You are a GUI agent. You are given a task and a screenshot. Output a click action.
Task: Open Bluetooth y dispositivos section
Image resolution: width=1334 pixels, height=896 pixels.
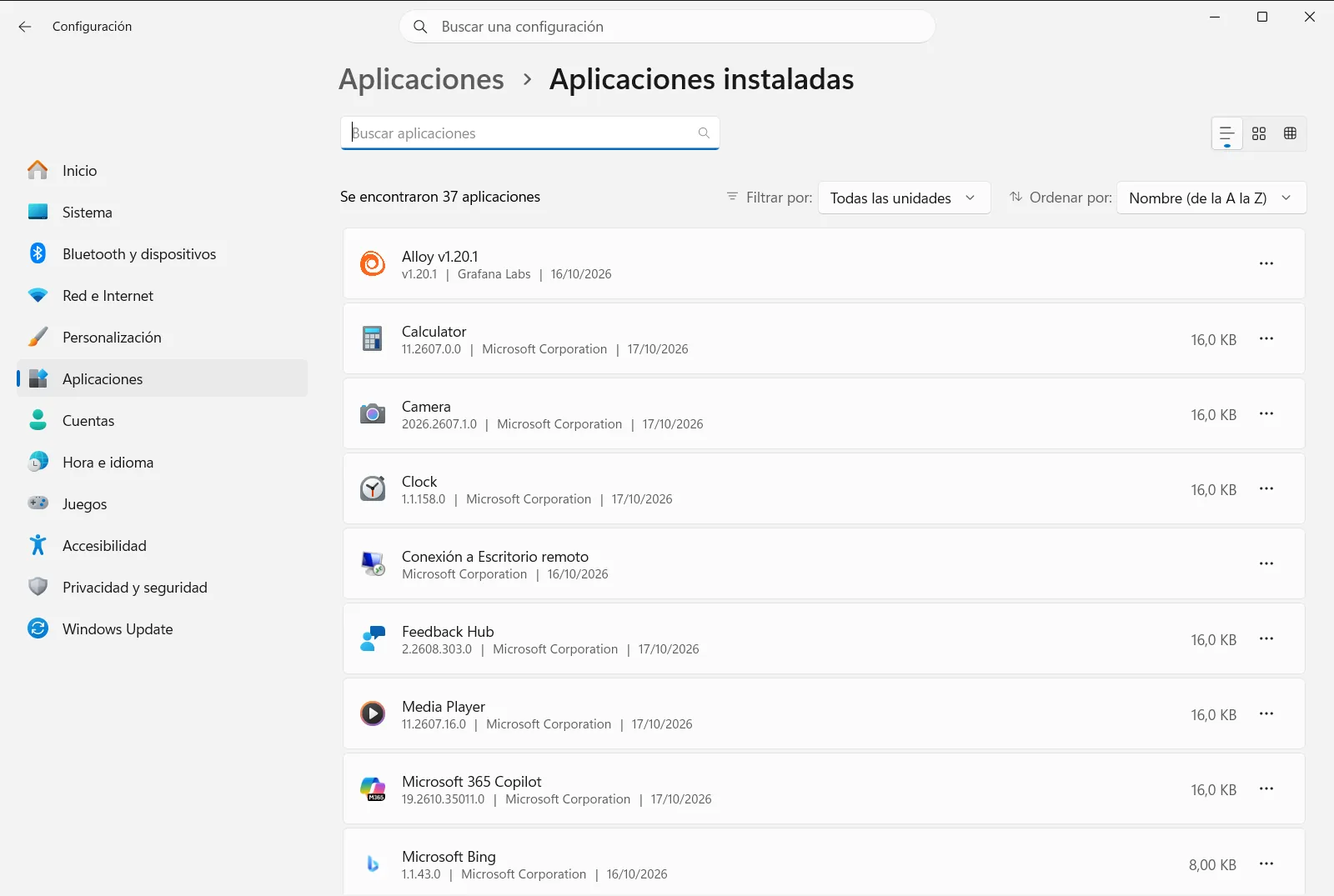(x=163, y=253)
